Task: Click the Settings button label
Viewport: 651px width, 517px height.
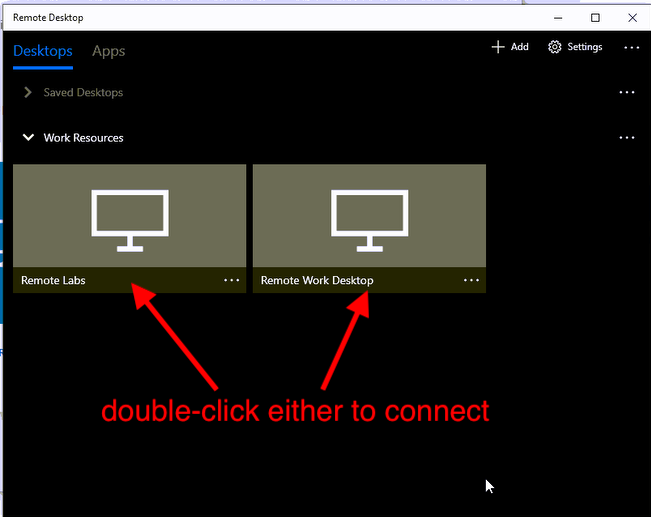Action: 585,47
